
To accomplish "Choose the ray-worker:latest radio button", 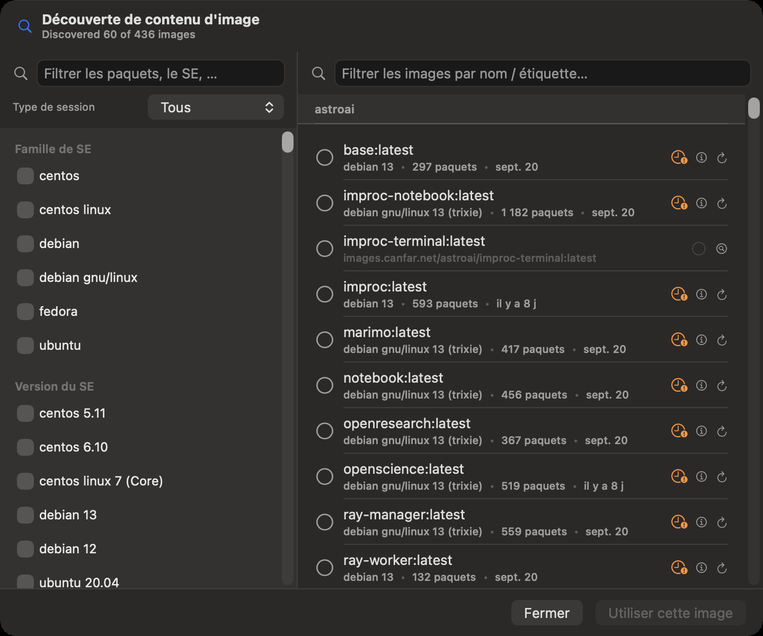I will [x=325, y=568].
